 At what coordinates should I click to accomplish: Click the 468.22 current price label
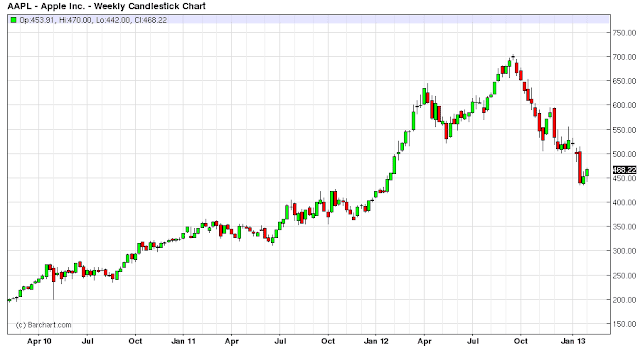624,170
